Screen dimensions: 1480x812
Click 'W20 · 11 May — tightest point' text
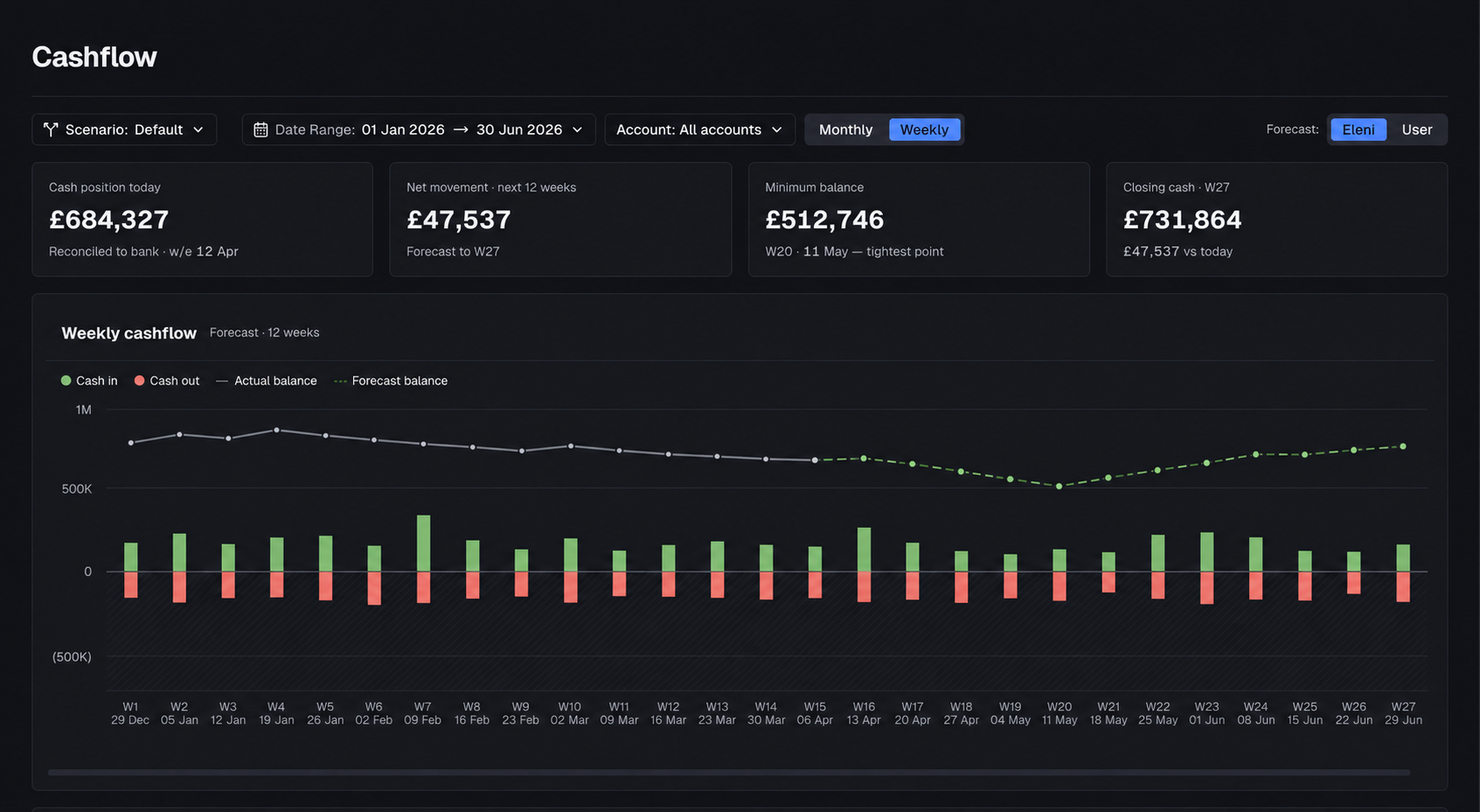(x=854, y=252)
